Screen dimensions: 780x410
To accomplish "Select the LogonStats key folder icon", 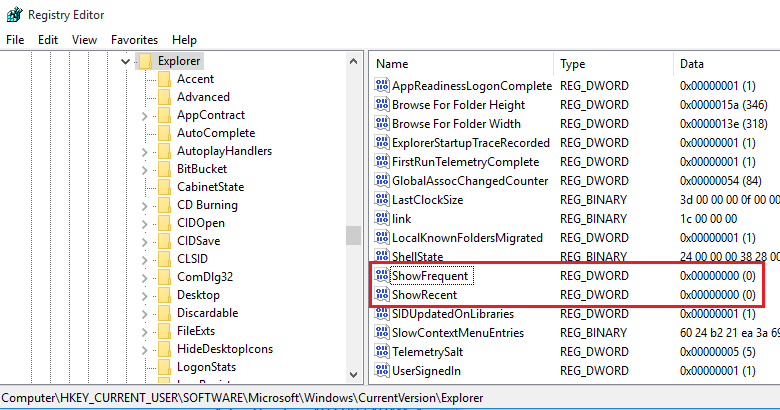I will (164, 367).
